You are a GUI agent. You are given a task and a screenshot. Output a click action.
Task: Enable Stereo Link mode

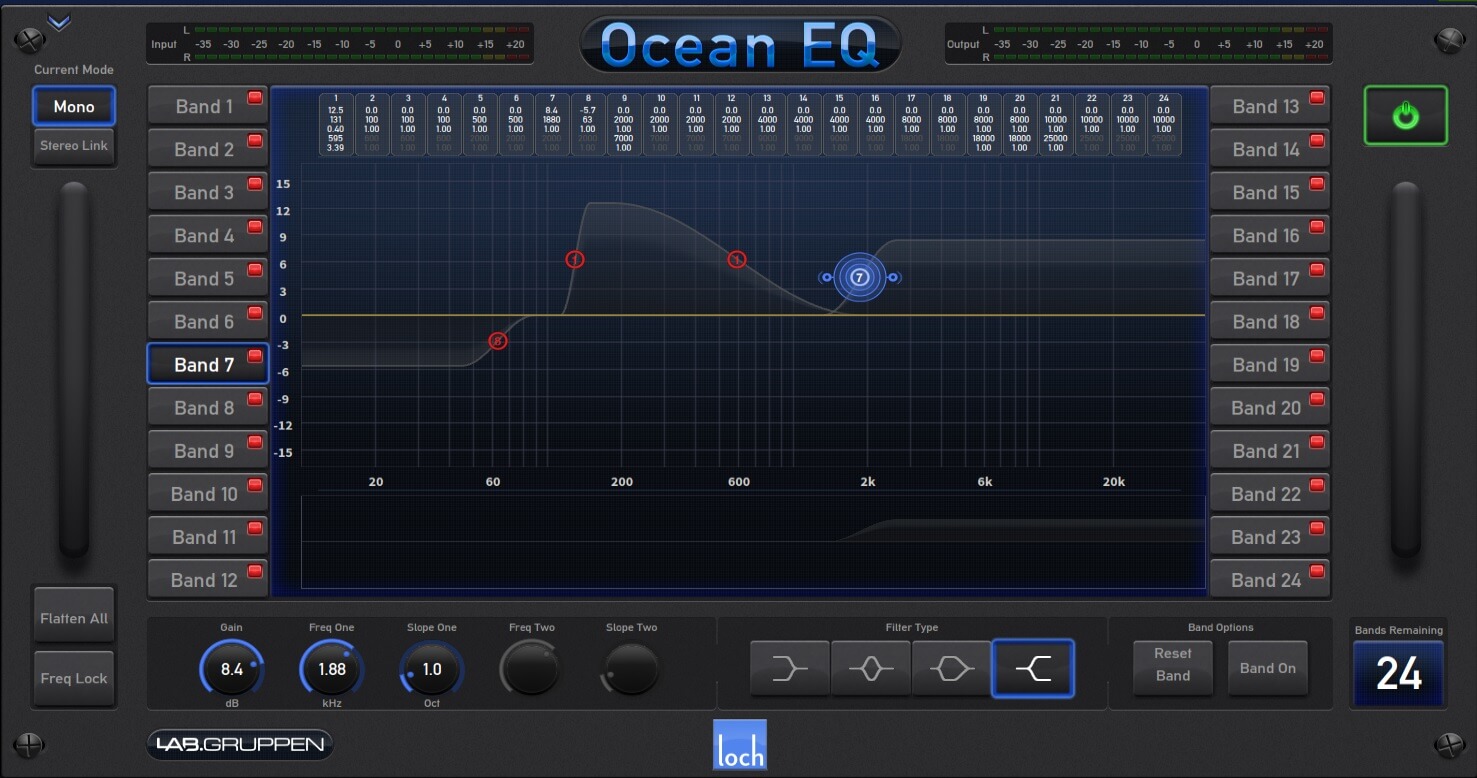74,146
